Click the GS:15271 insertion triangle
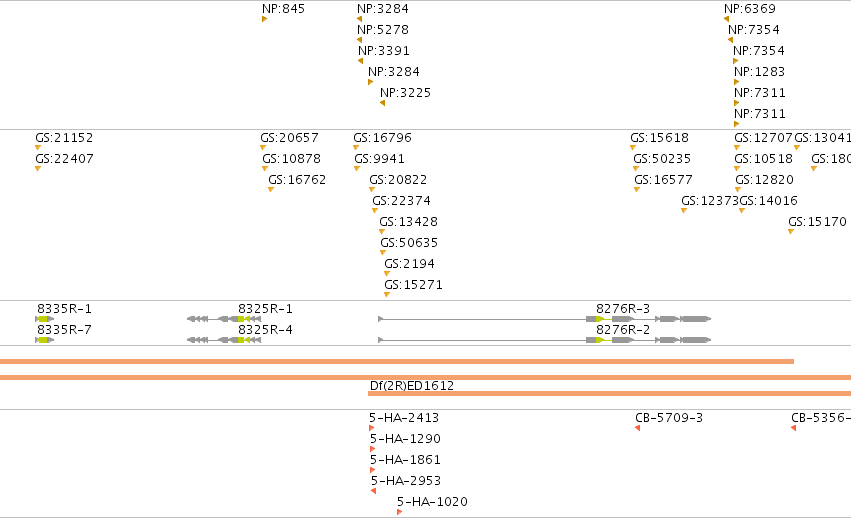The height and width of the screenshot is (518, 851). click(x=386, y=295)
